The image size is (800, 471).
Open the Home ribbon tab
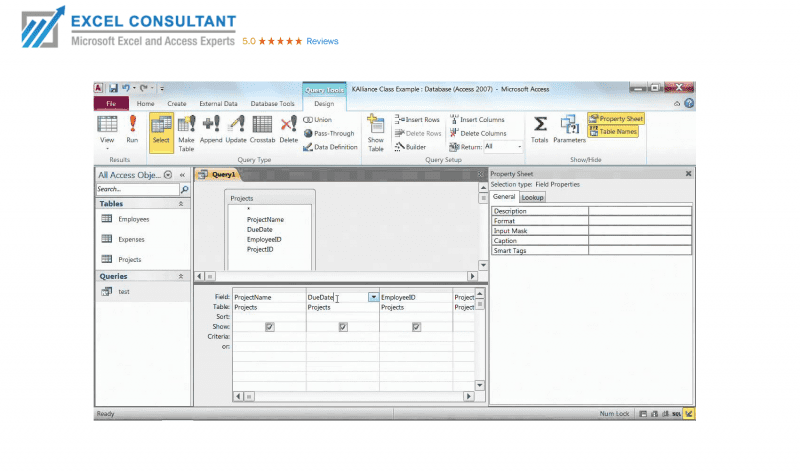pos(145,104)
